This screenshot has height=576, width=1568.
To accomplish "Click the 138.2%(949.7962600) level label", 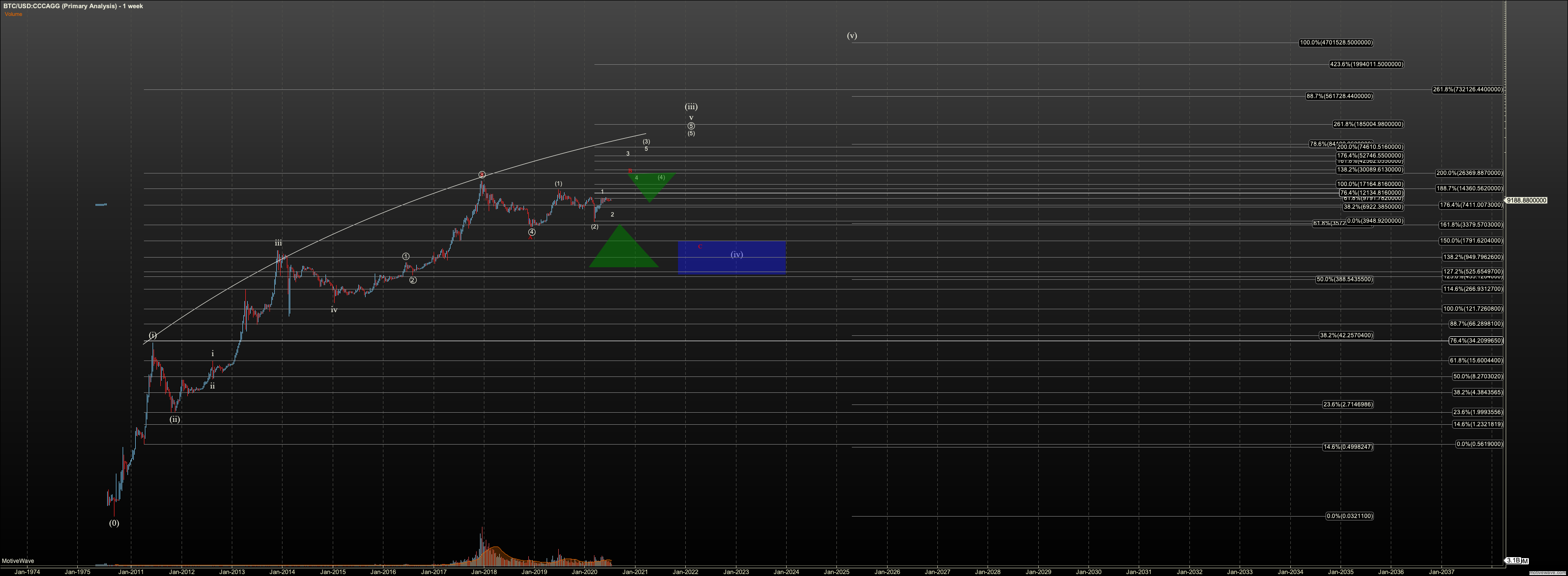I will point(1472,257).
